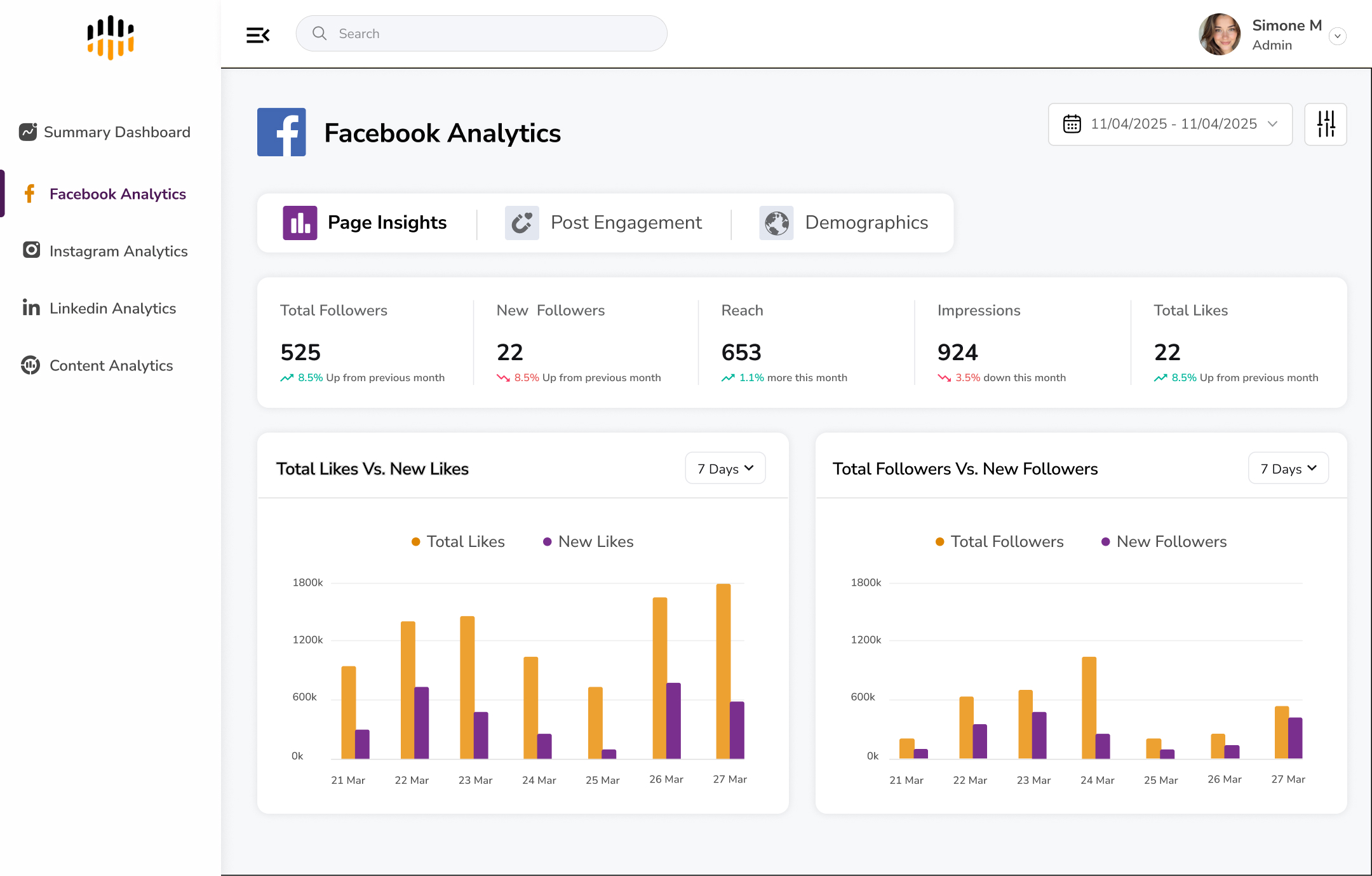Click 'Total Likes Vs. New Likes' heading
Viewport: 1372px width, 876px height.
[372, 469]
